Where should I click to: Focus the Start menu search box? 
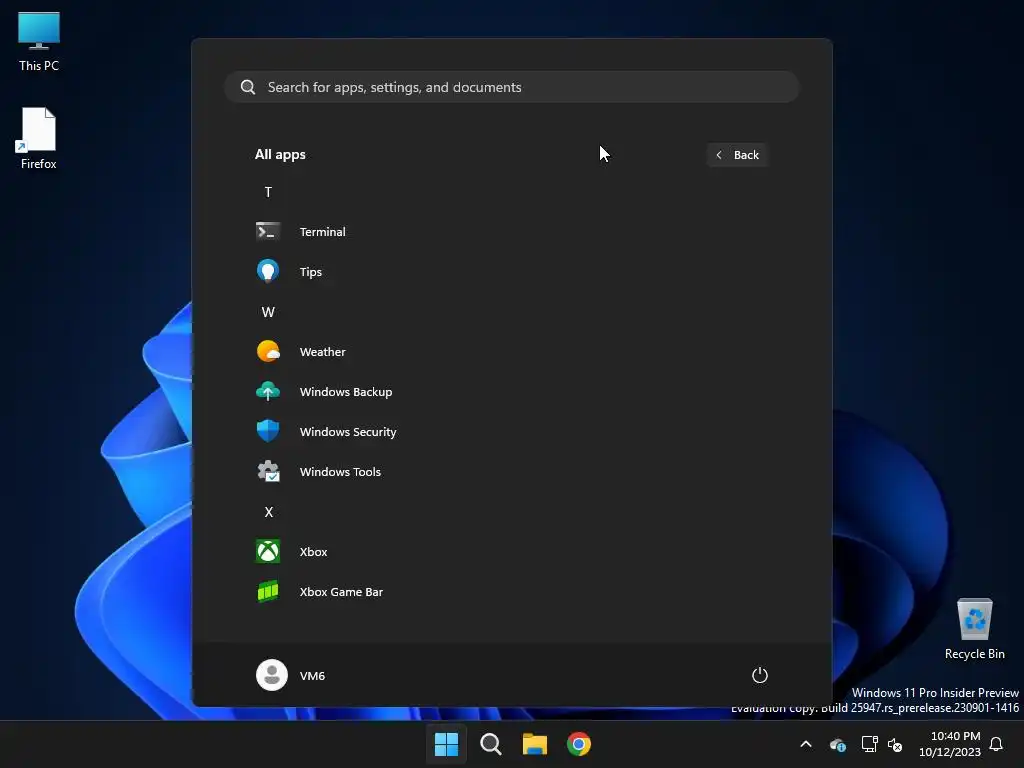pyautogui.click(x=512, y=87)
